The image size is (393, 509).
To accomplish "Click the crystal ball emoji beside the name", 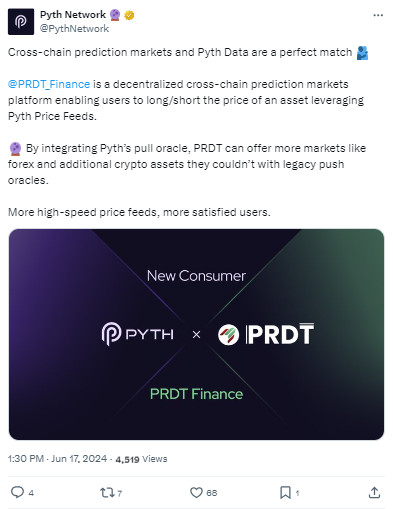I will click(x=115, y=15).
